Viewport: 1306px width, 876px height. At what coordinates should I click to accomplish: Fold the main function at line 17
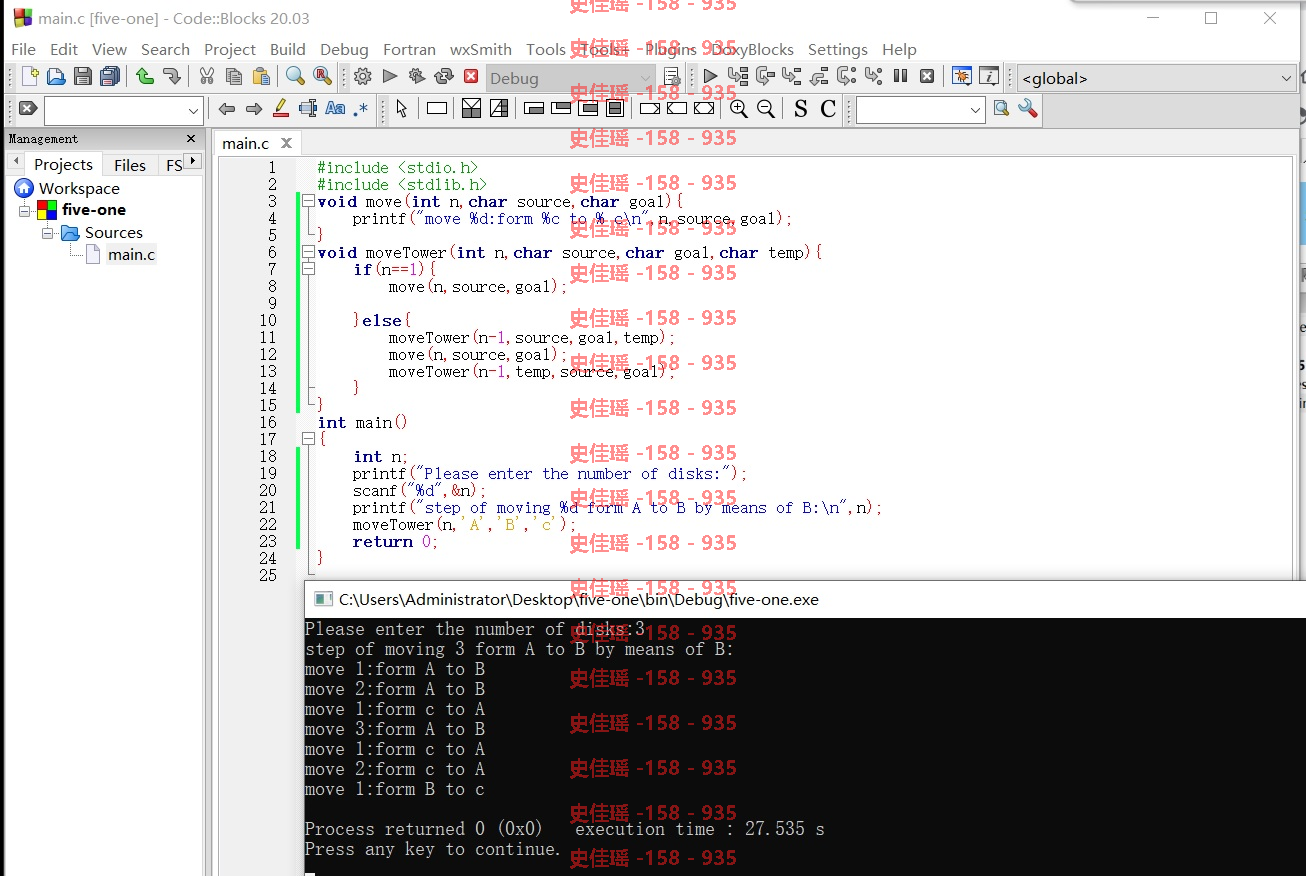point(309,440)
